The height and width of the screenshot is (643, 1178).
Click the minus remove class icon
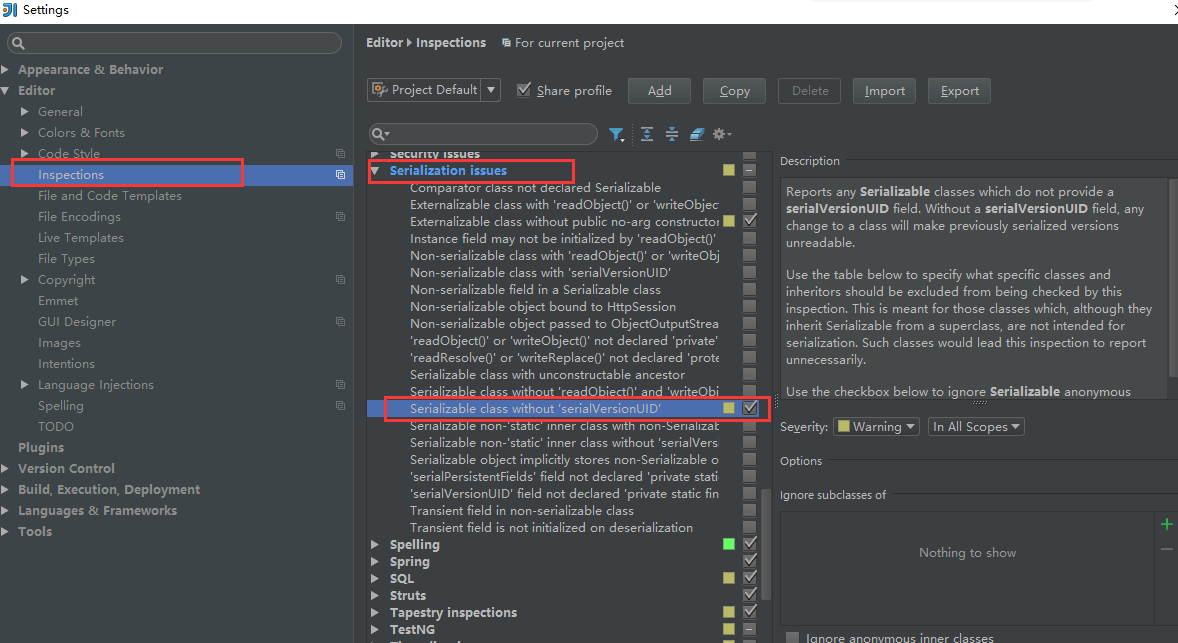tap(1167, 550)
